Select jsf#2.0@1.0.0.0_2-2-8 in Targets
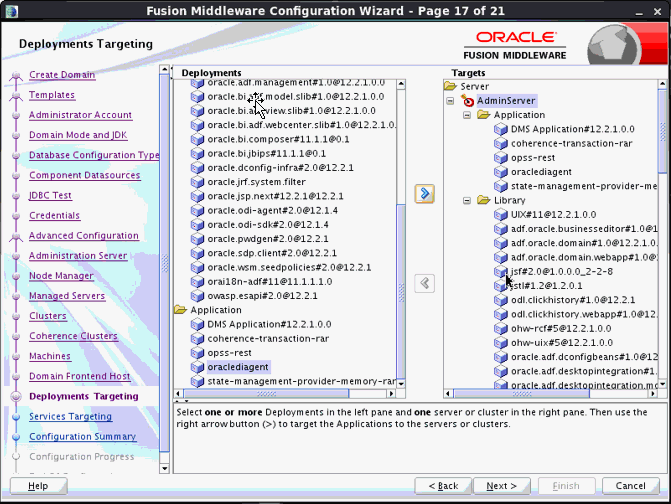The width and height of the screenshot is (671, 504). [x=561, y=272]
